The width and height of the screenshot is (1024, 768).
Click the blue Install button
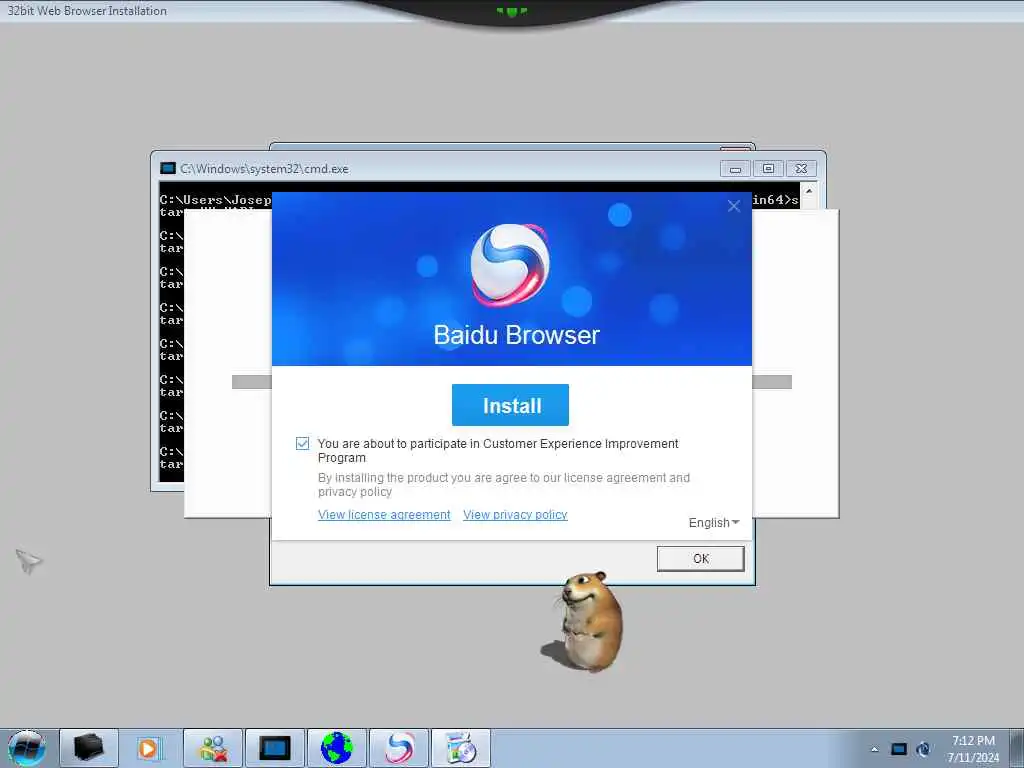pyautogui.click(x=510, y=405)
